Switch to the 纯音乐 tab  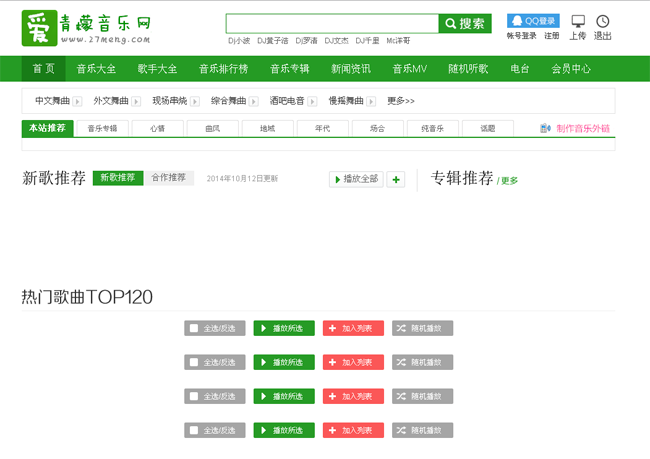coord(433,129)
